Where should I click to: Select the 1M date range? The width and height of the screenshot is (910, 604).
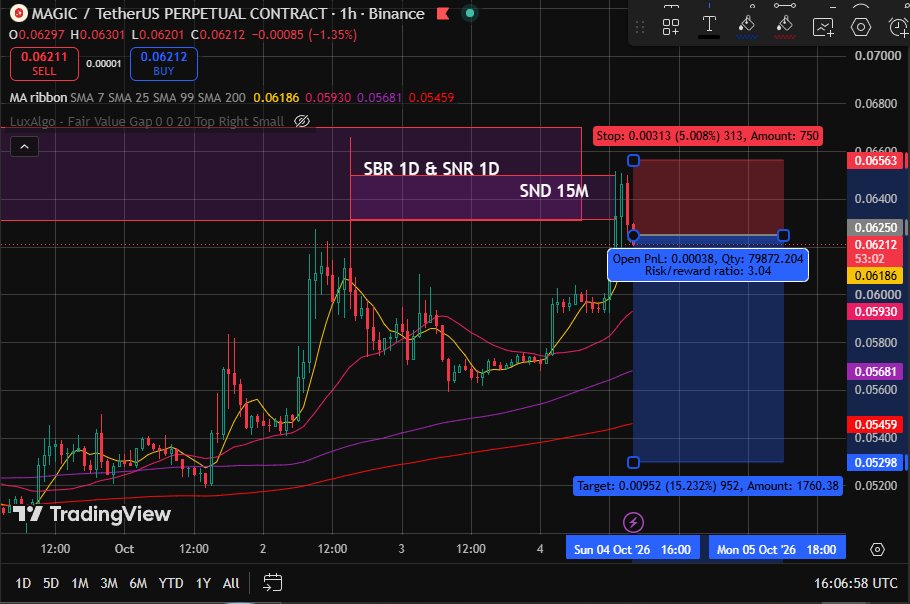pyautogui.click(x=80, y=583)
